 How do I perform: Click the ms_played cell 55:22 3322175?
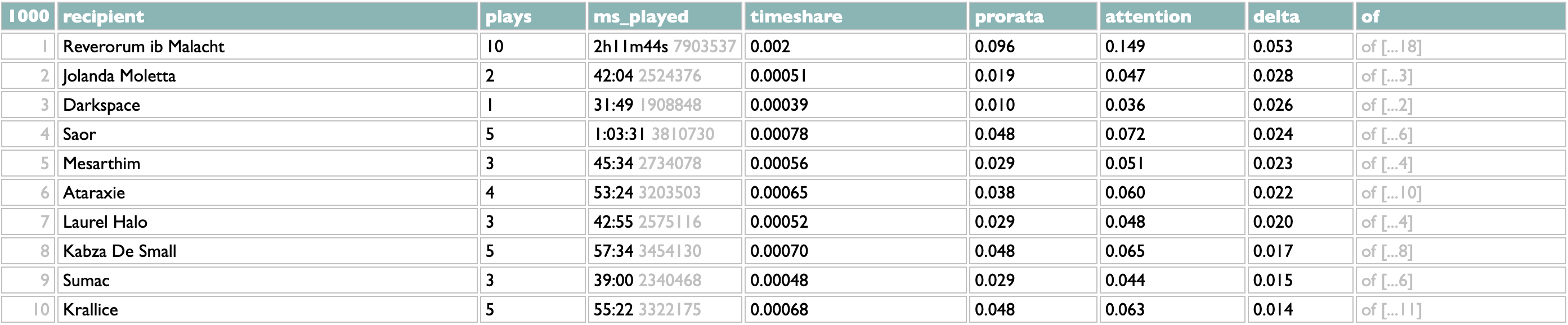tap(665, 309)
